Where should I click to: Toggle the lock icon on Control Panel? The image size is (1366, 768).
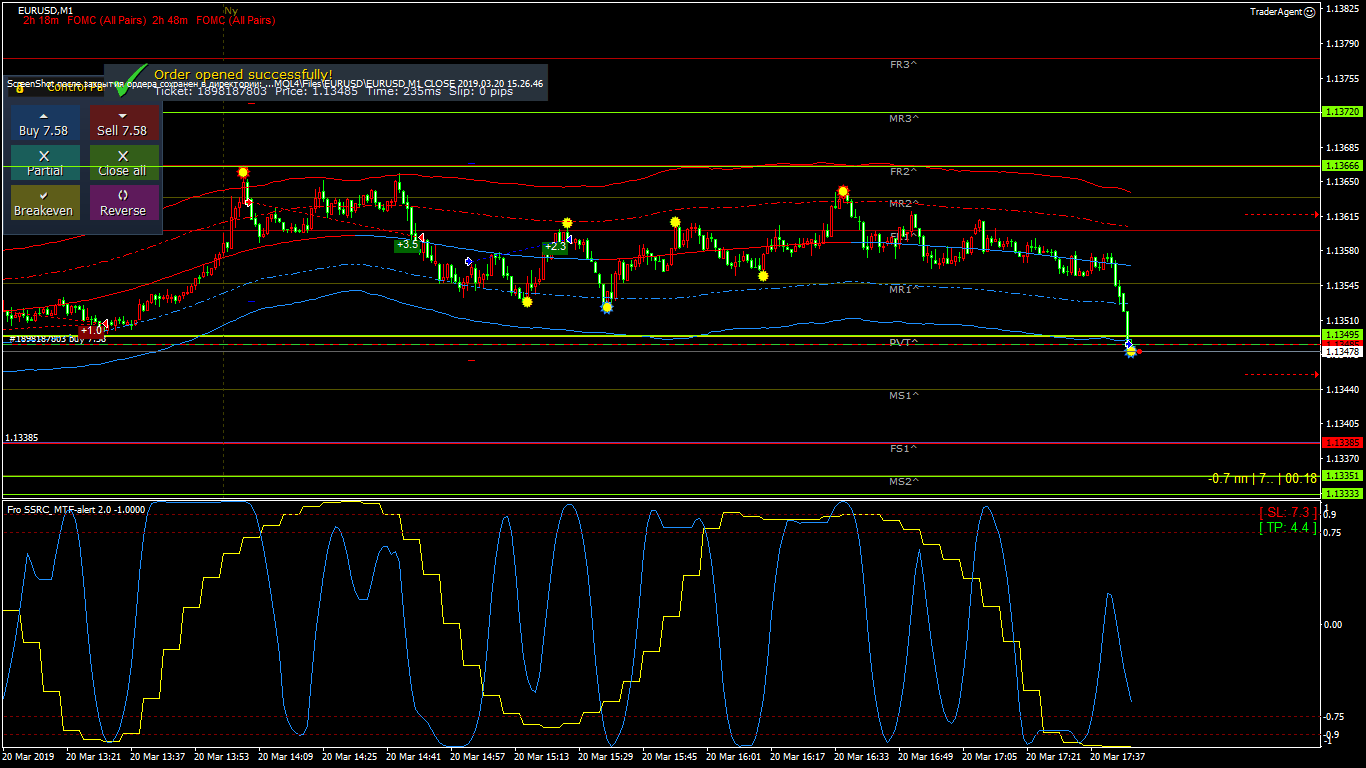point(19,88)
